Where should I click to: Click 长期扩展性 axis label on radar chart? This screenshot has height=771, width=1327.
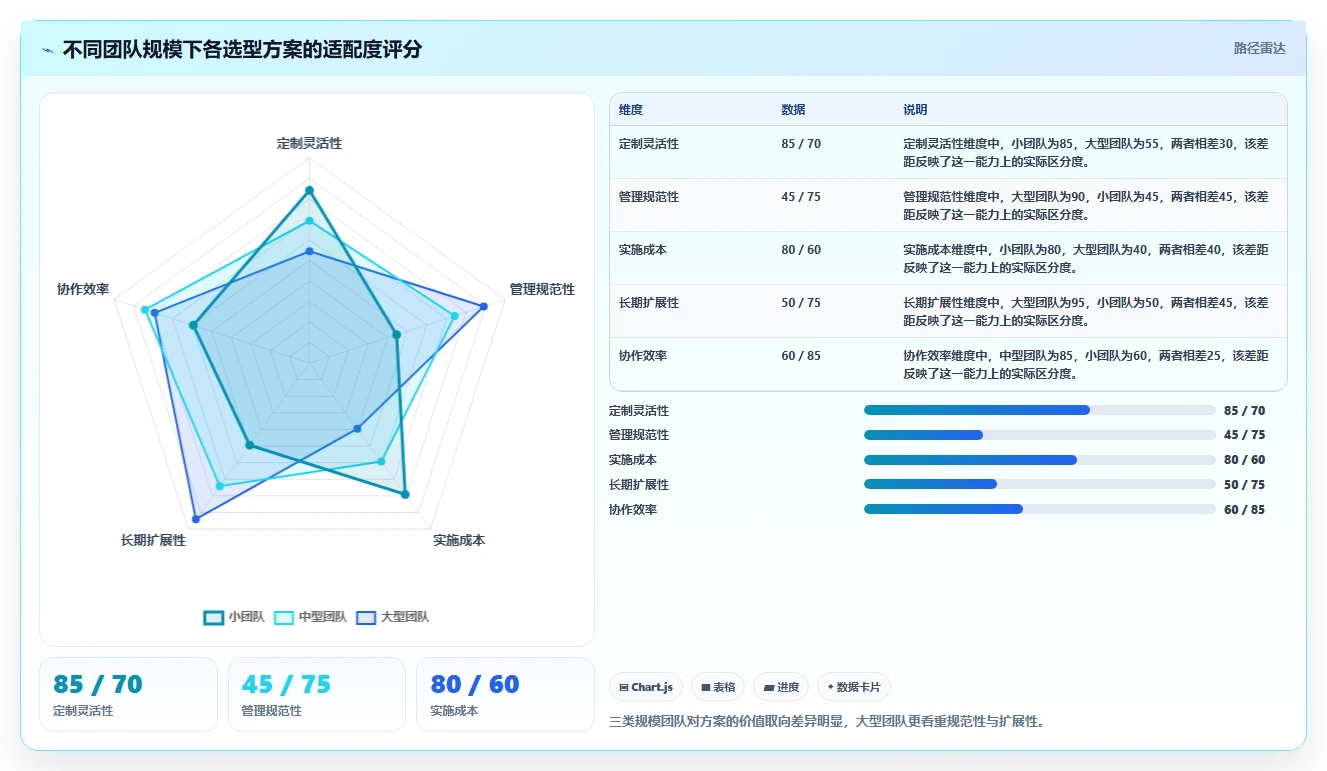[153, 540]
